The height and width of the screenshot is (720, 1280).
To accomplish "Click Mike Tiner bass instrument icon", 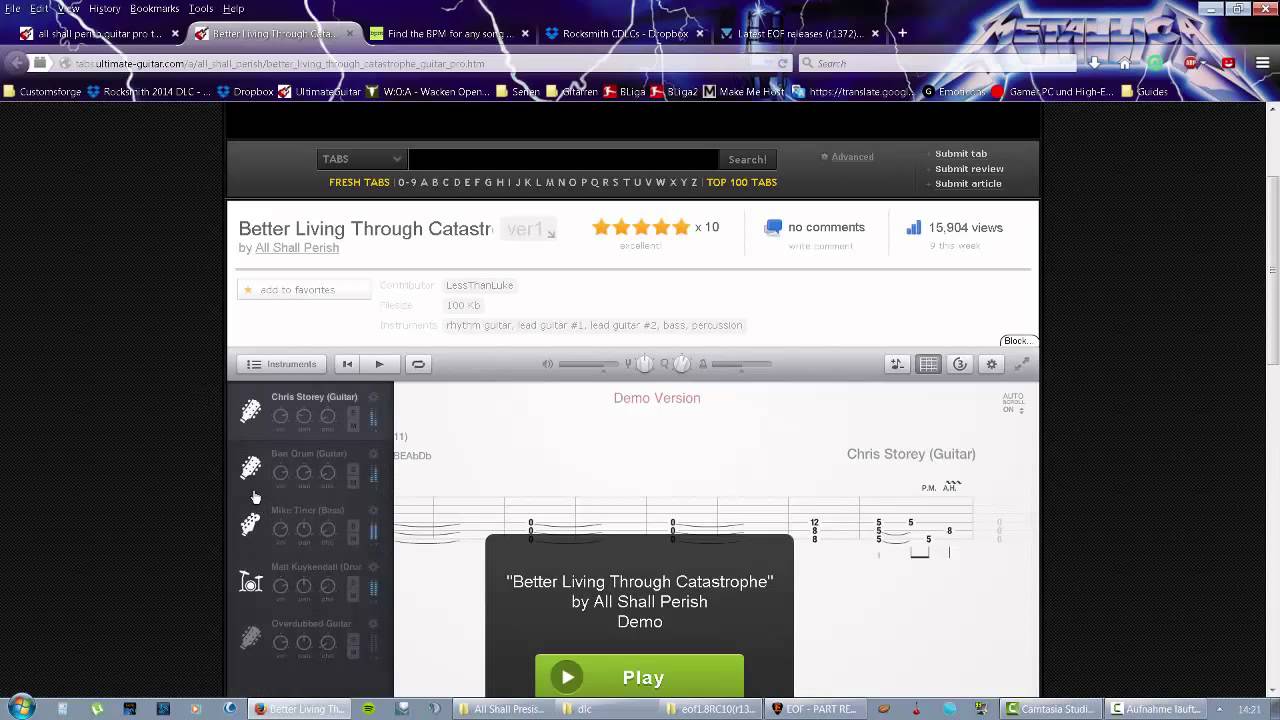I will click(251, 524).
